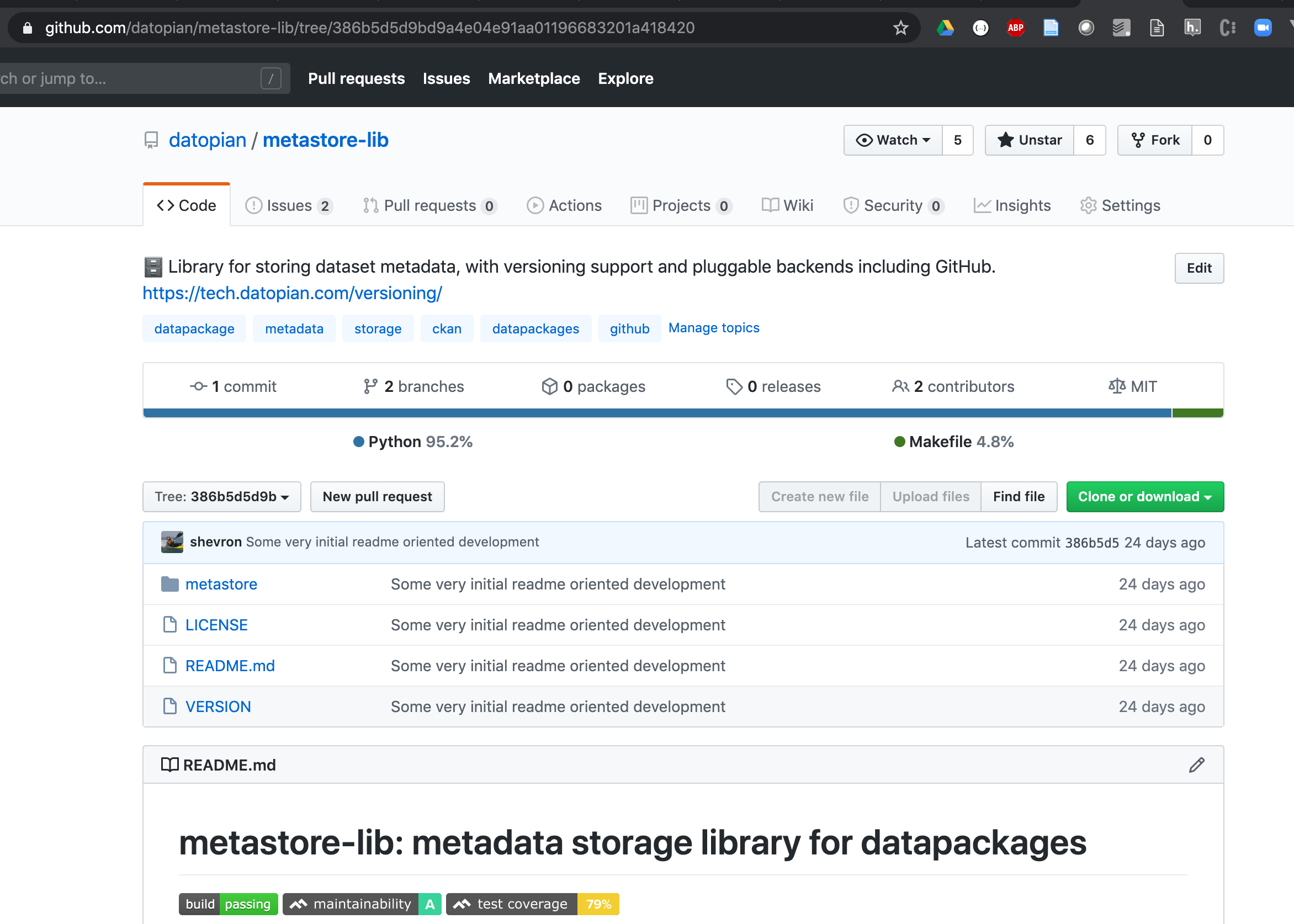The image size is (1294, 924).
Task: Click the bookmark star in address bar
Action: (x=900, y=28)
